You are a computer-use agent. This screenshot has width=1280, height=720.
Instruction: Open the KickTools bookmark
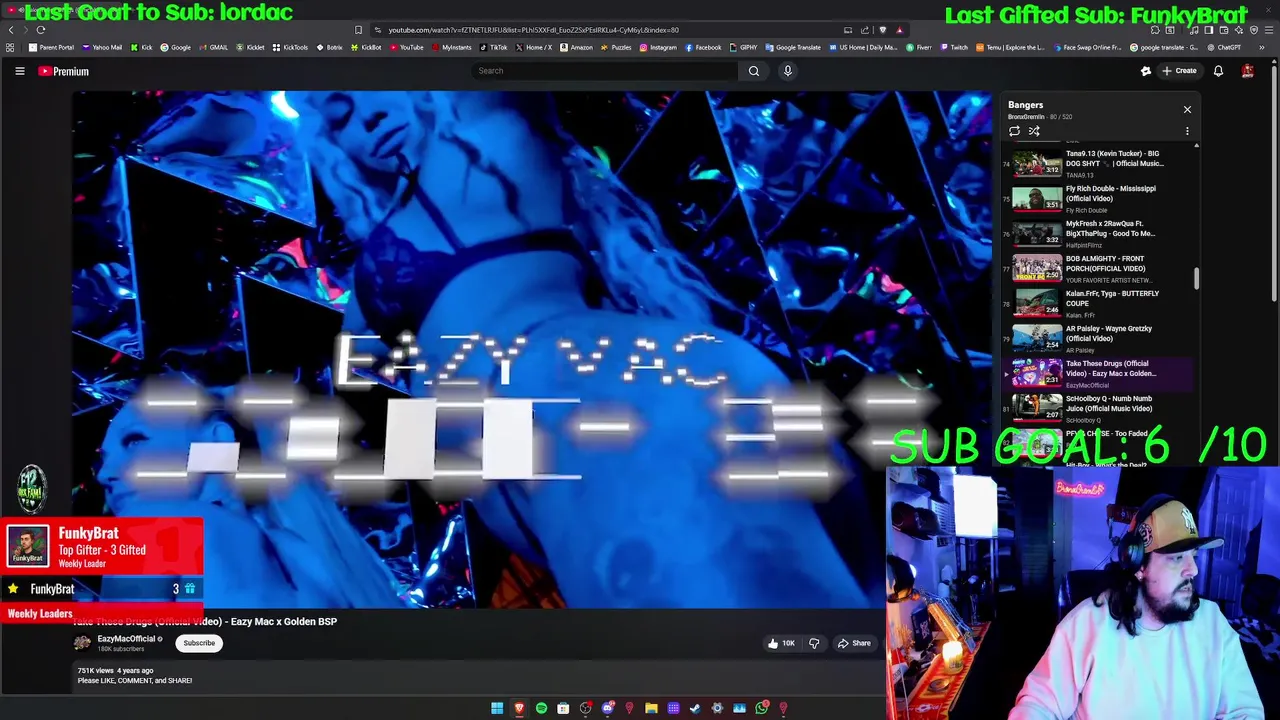(291, 47)
